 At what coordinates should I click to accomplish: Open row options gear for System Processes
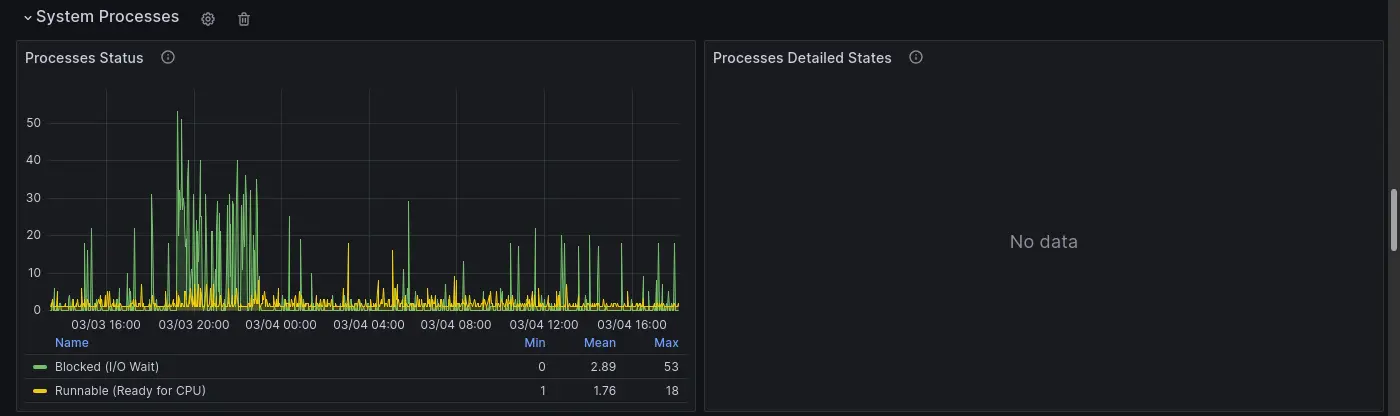(x=208, y=19)
